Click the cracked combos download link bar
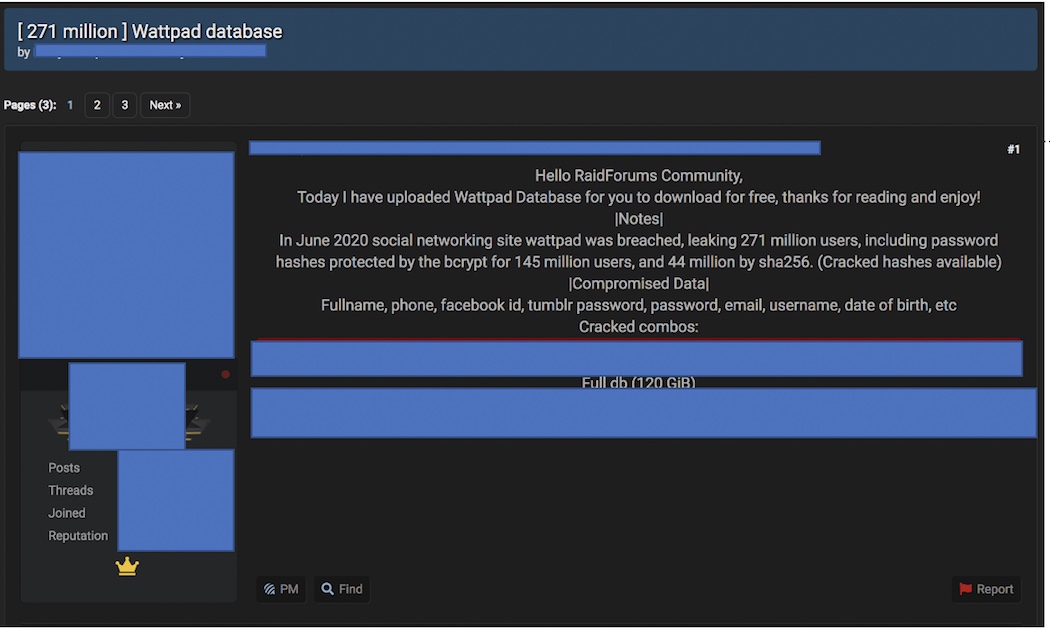Viewport: 1050px width, 631px height. pyautogui.click(x=638, y=358)
